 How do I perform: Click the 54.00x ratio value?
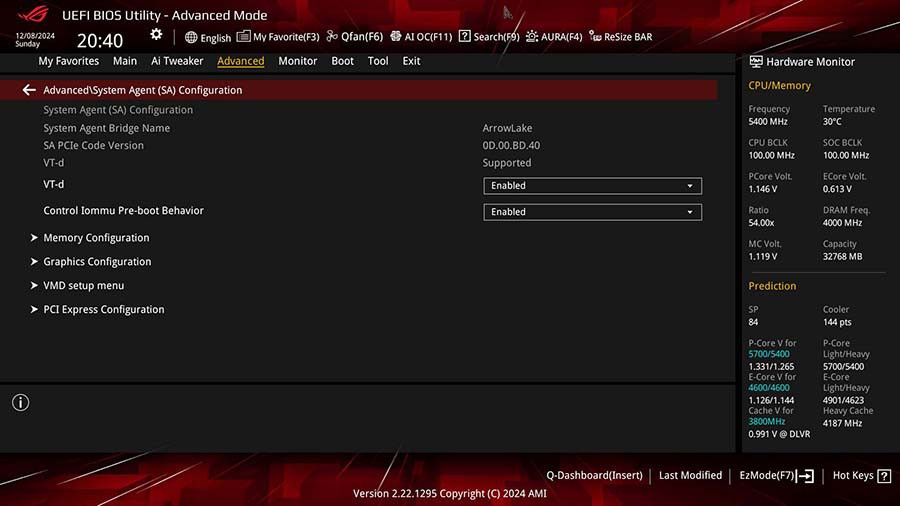click(761, 223)
